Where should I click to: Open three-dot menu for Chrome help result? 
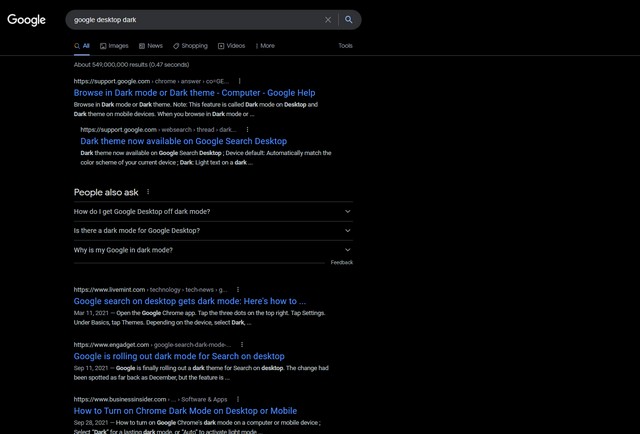point(240,81)
